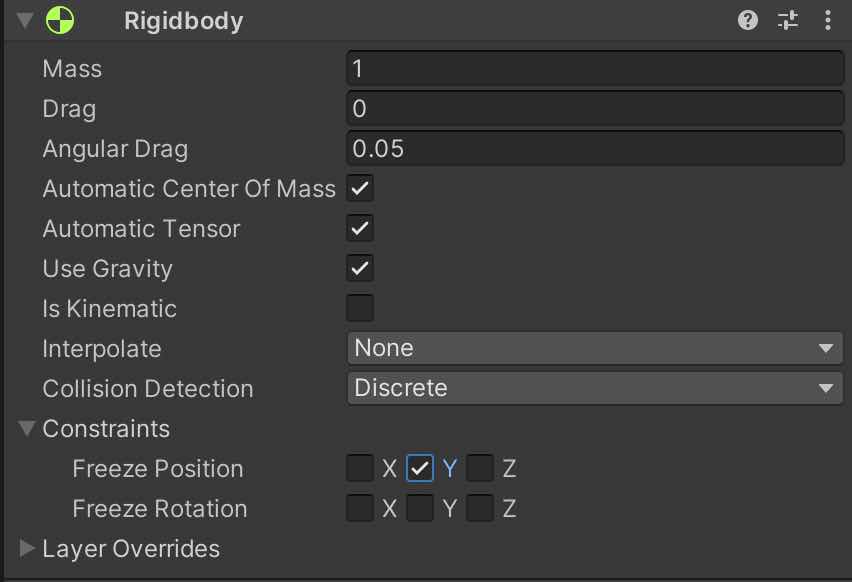Click the Mass value field
Screen dimensions: 852x582
[595, 68]
